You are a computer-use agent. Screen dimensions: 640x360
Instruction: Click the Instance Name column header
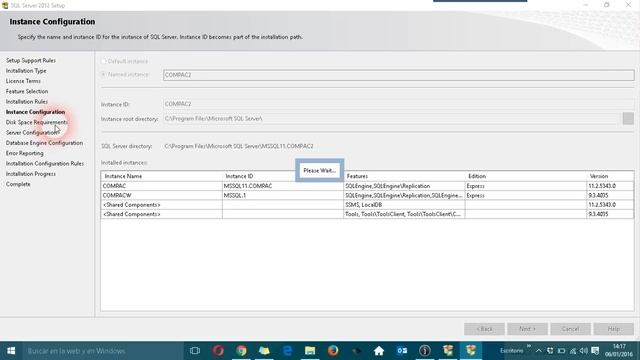(x=161, y=176)
